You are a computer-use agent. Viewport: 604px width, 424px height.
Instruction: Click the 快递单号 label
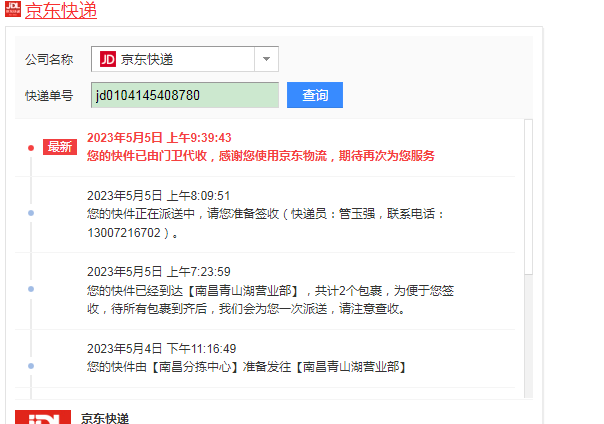tap(49, 96)
